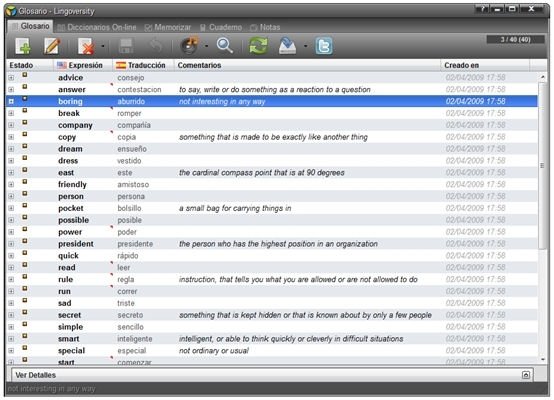
Task: Select the word 'friendly' in list
Action: pos(72,184)
